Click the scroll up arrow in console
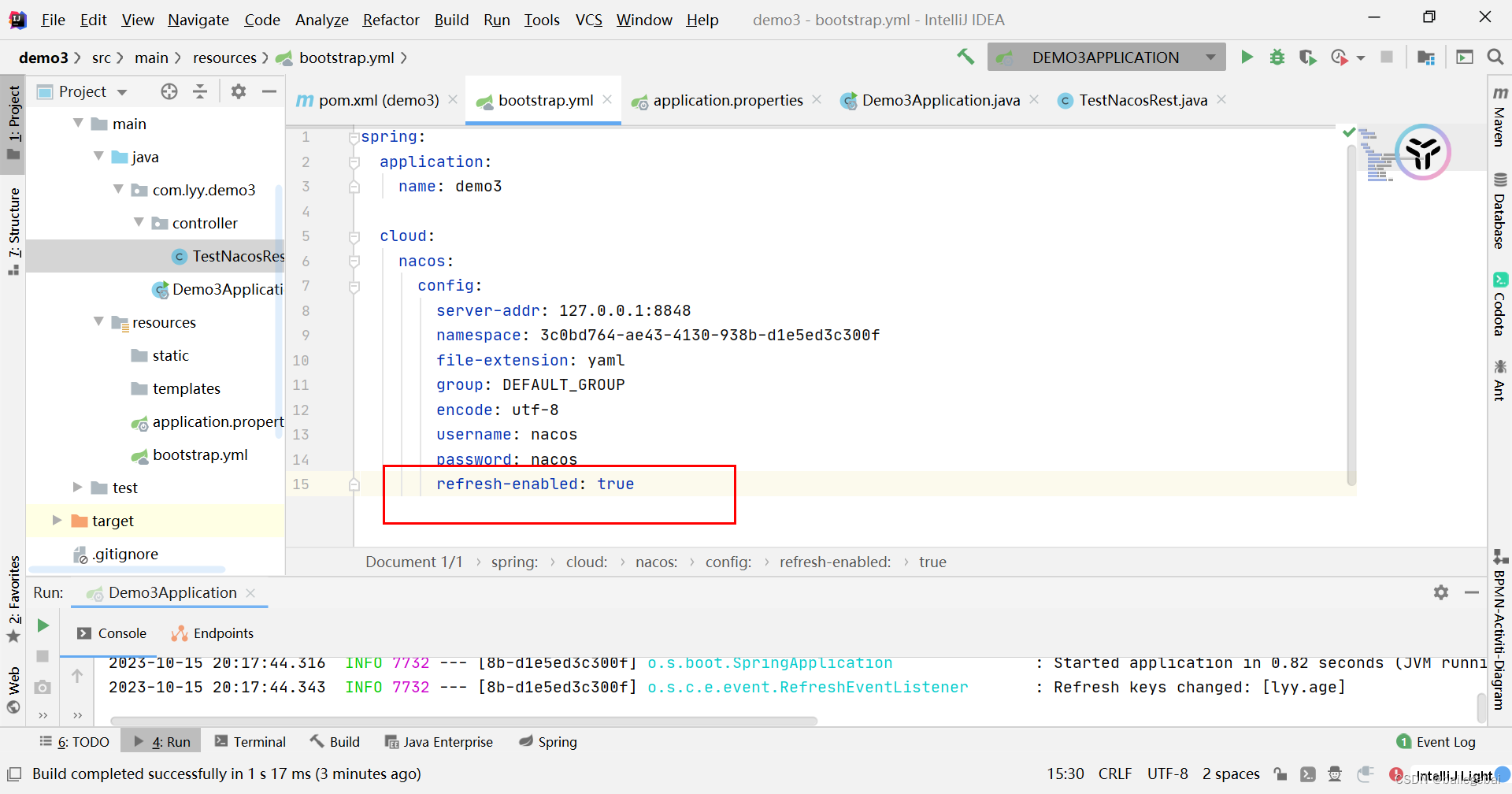 coord(77,676)
